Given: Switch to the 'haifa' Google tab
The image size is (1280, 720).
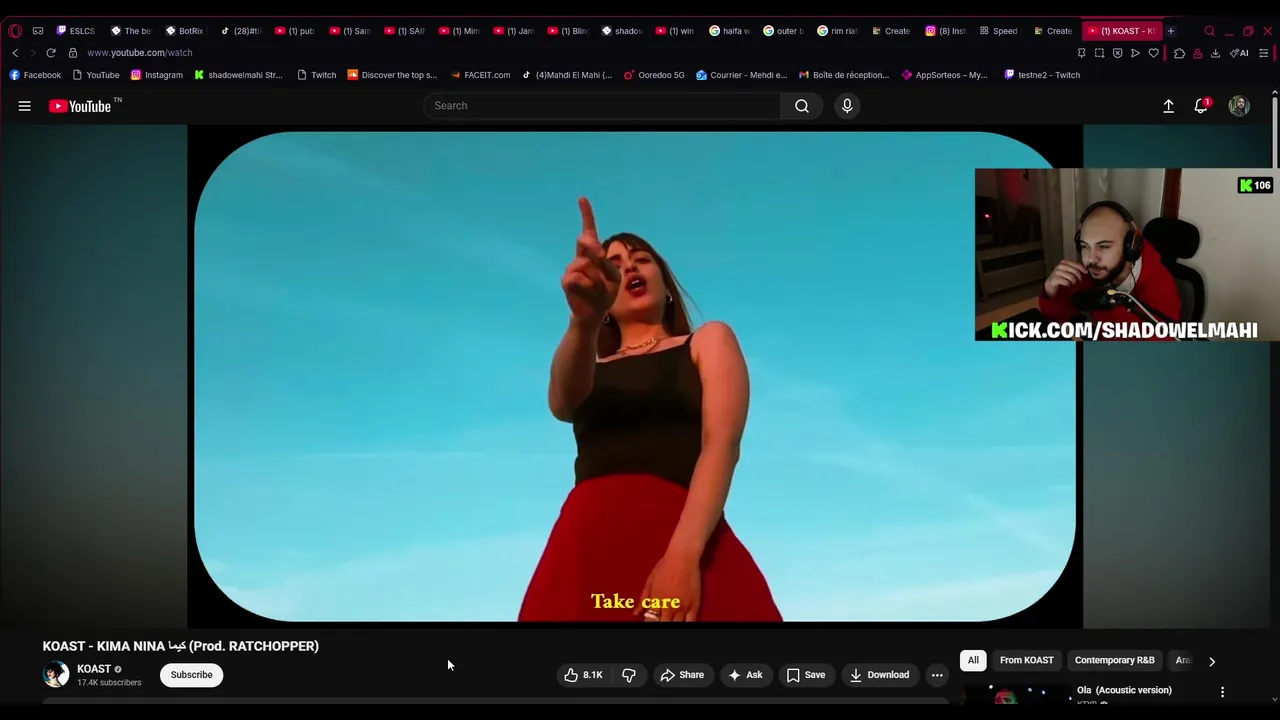Looking at the screenshot, I should (729, 31).
